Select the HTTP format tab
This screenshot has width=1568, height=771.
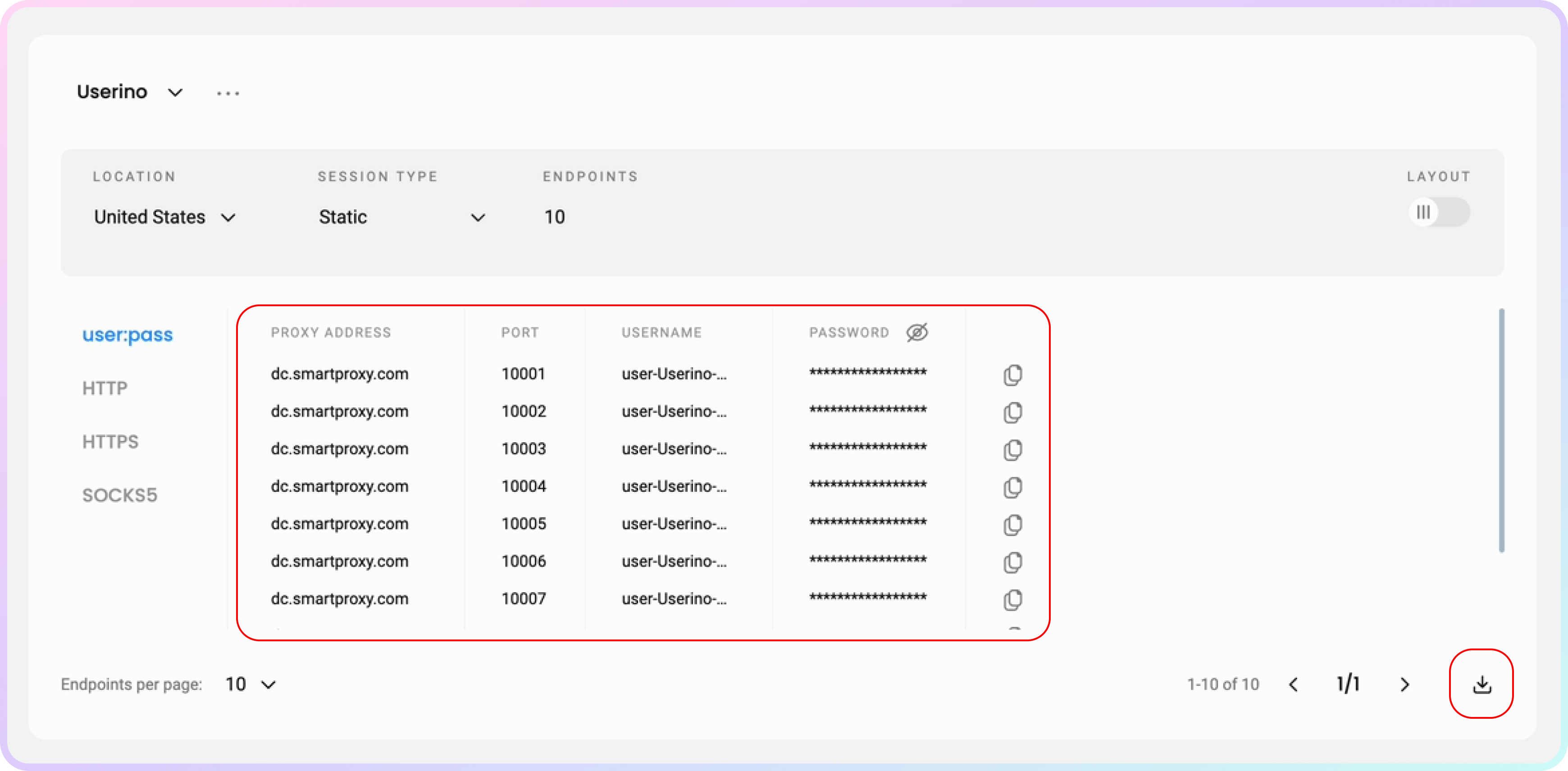click(105, 388)
